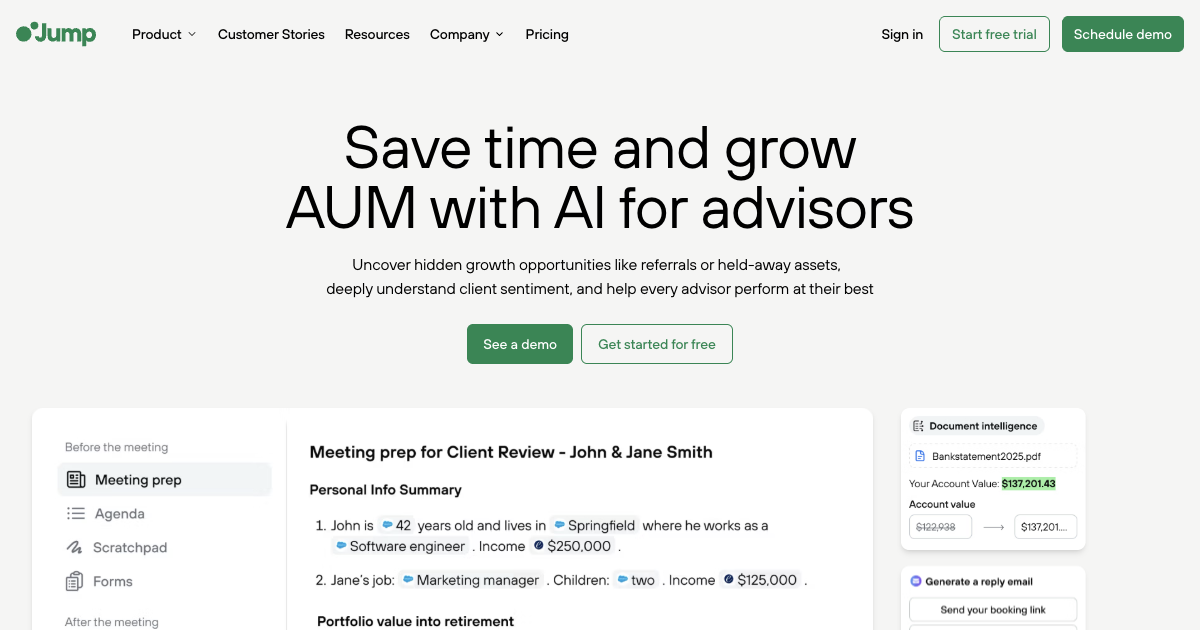
Task: Open the Forms clipboard icon
Action: [77, 581]
